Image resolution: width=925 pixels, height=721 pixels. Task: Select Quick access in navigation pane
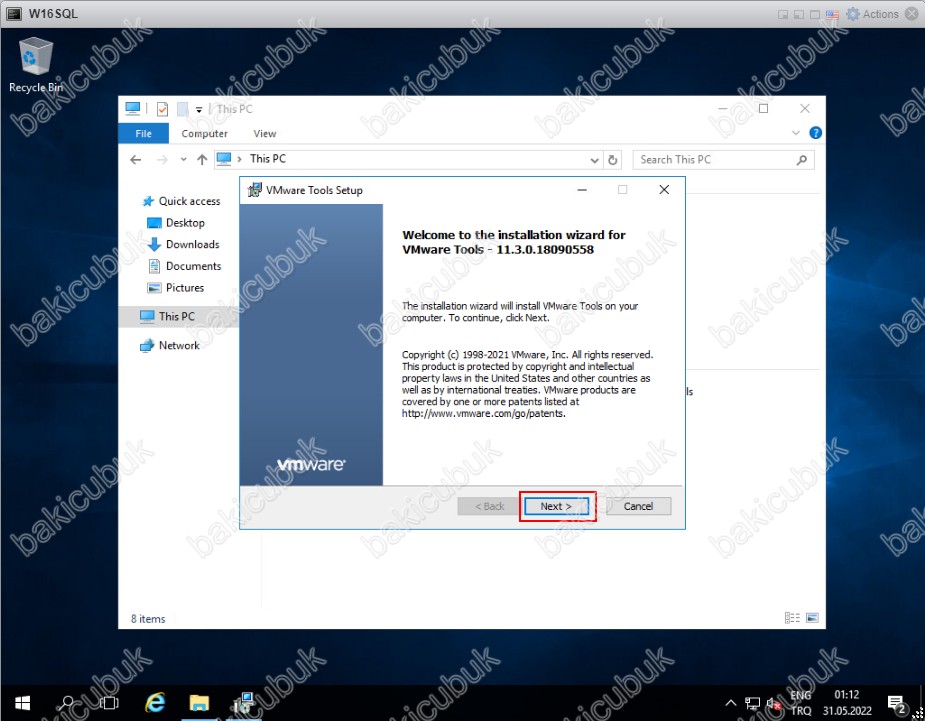click(181, 201)
